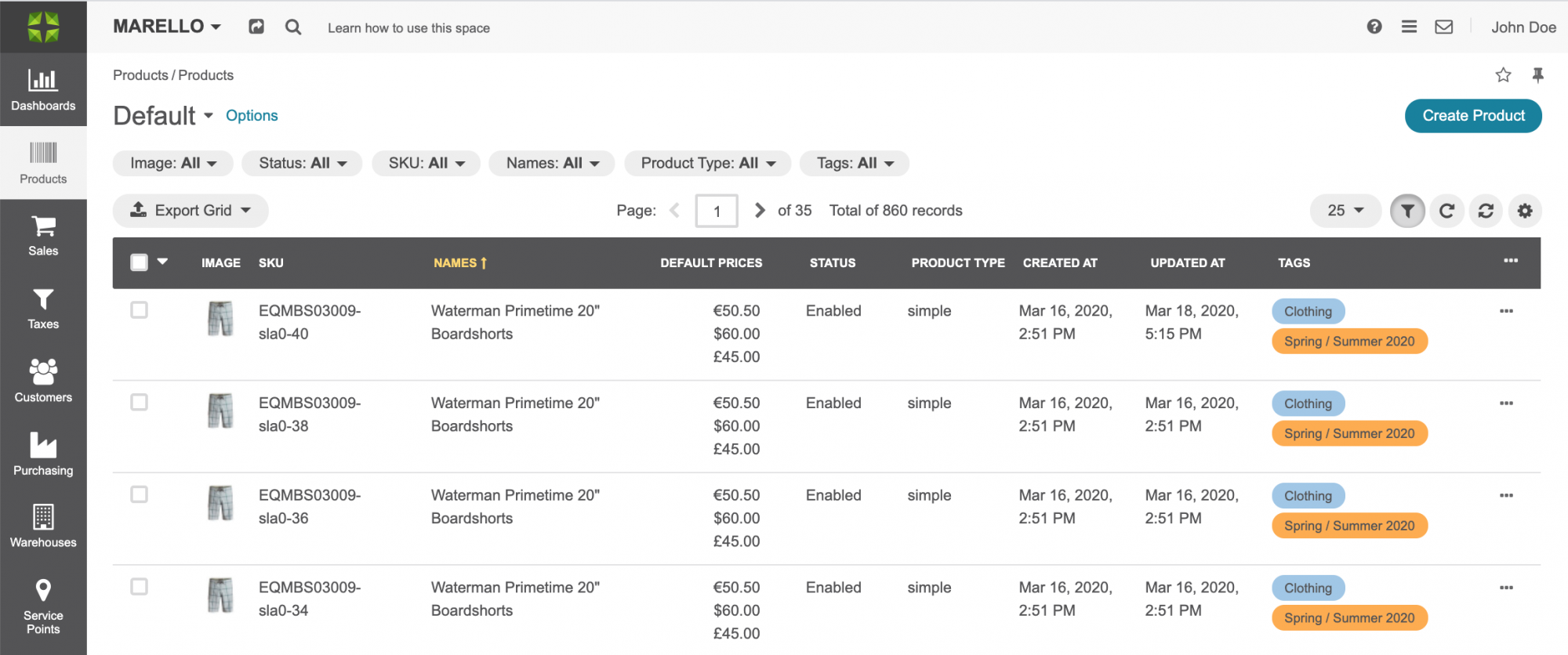Image resolution: width=1568 pixels, height=655 pixels.
Task: Sort by the NAMES column header
Action: point(460,263)
